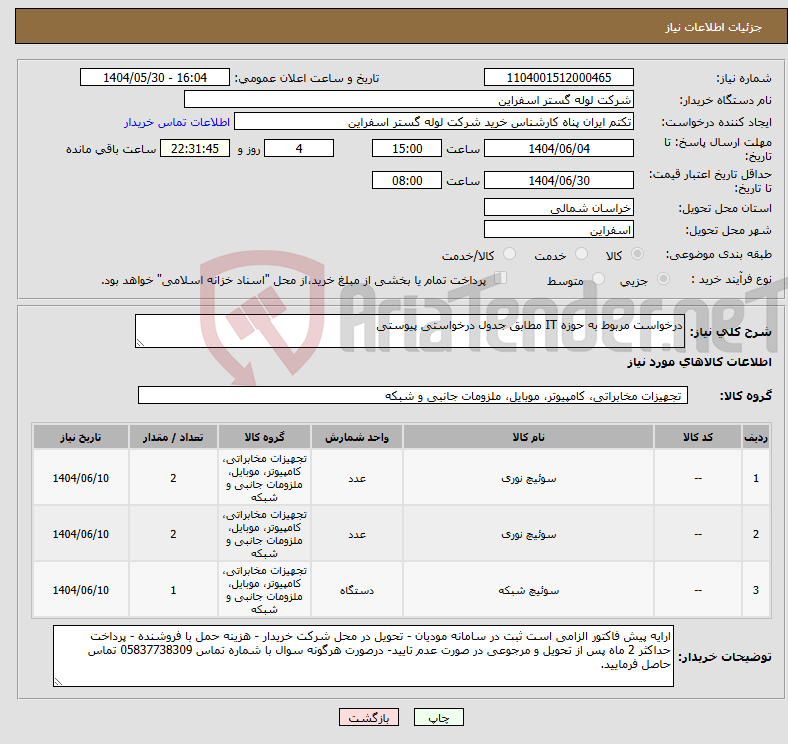
Task: Click the resize handle of the buyer notes box
Action: [58, 682]
